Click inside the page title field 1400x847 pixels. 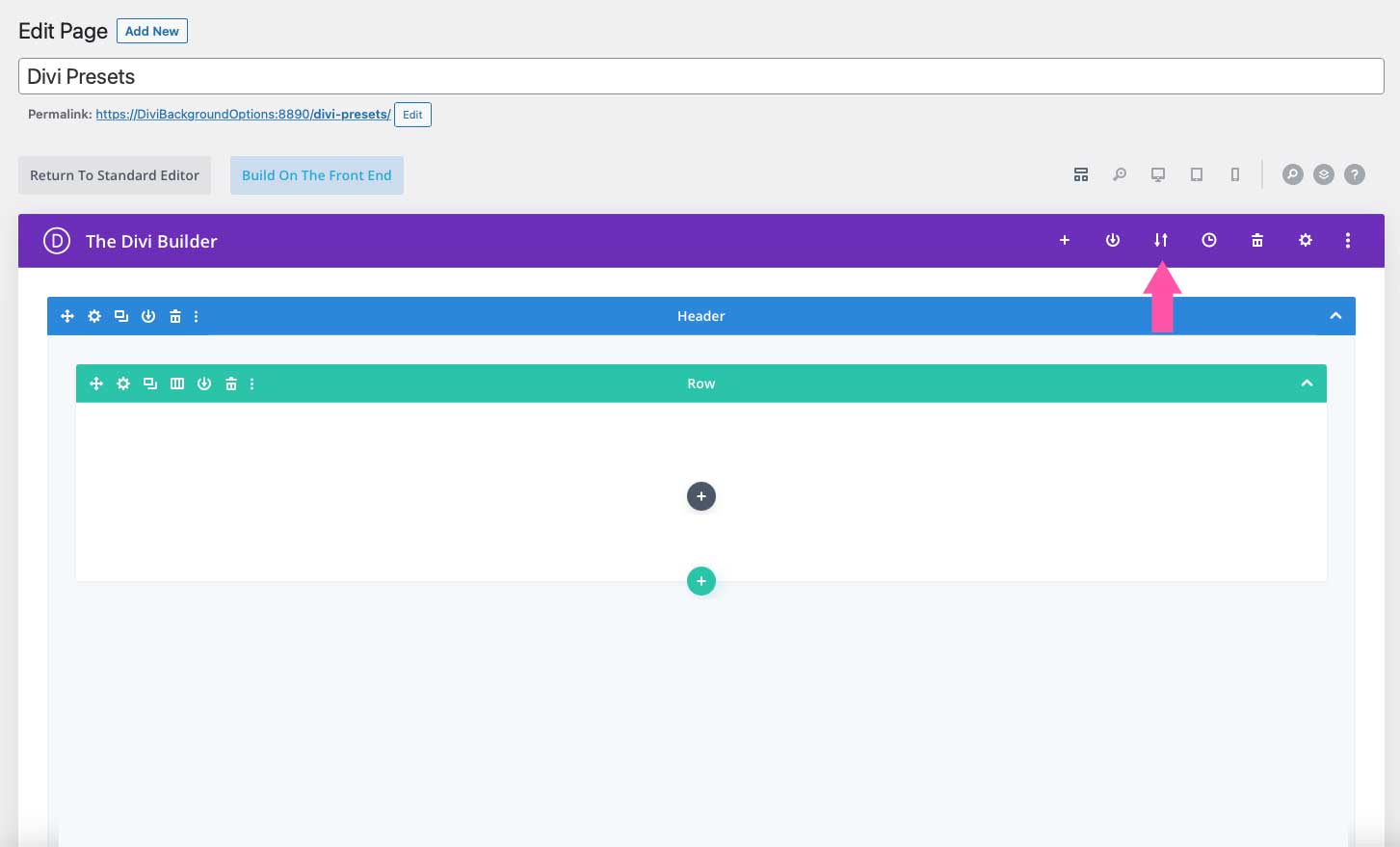[700, 75]
